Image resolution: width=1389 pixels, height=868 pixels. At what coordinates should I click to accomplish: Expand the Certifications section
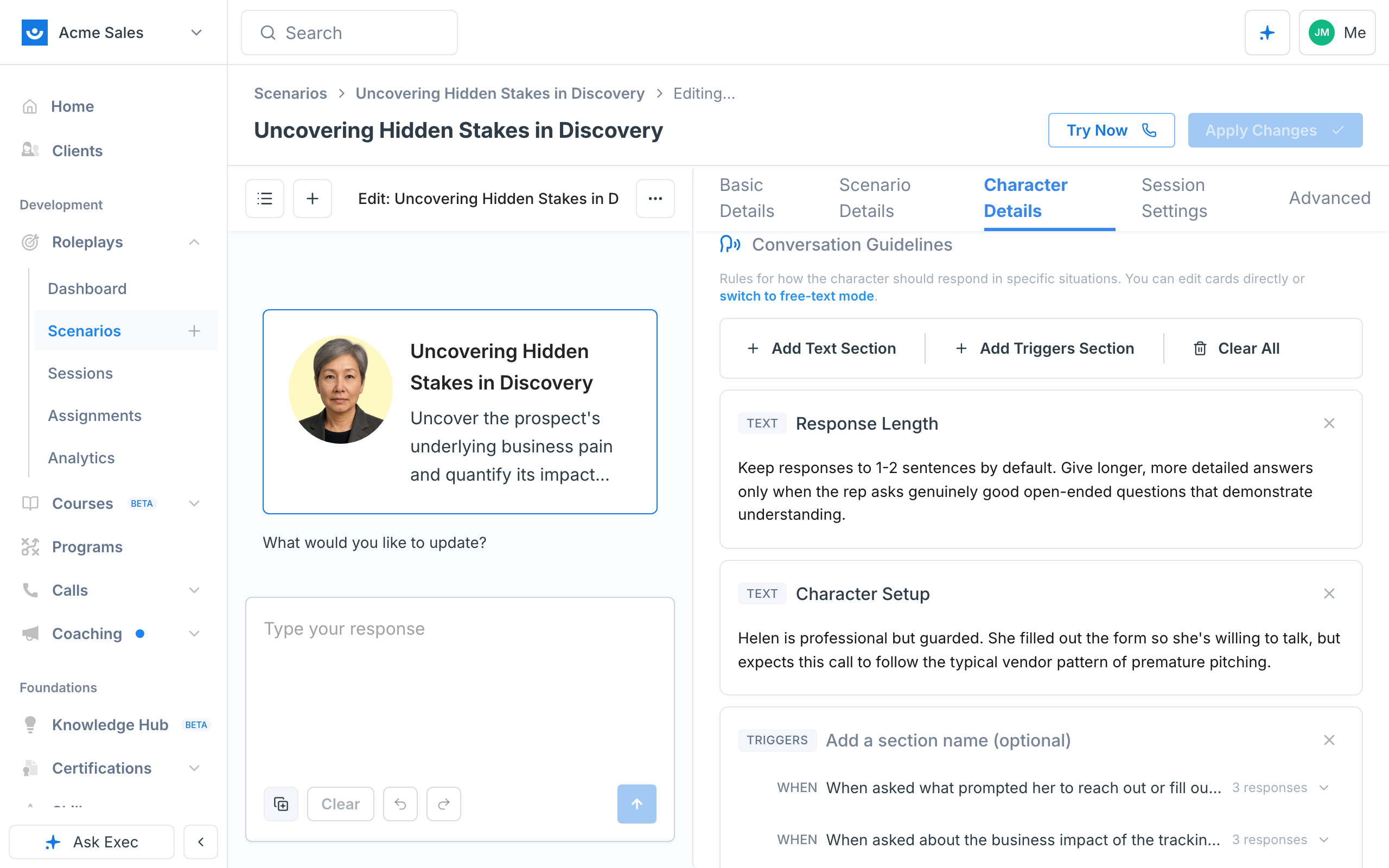194,768
